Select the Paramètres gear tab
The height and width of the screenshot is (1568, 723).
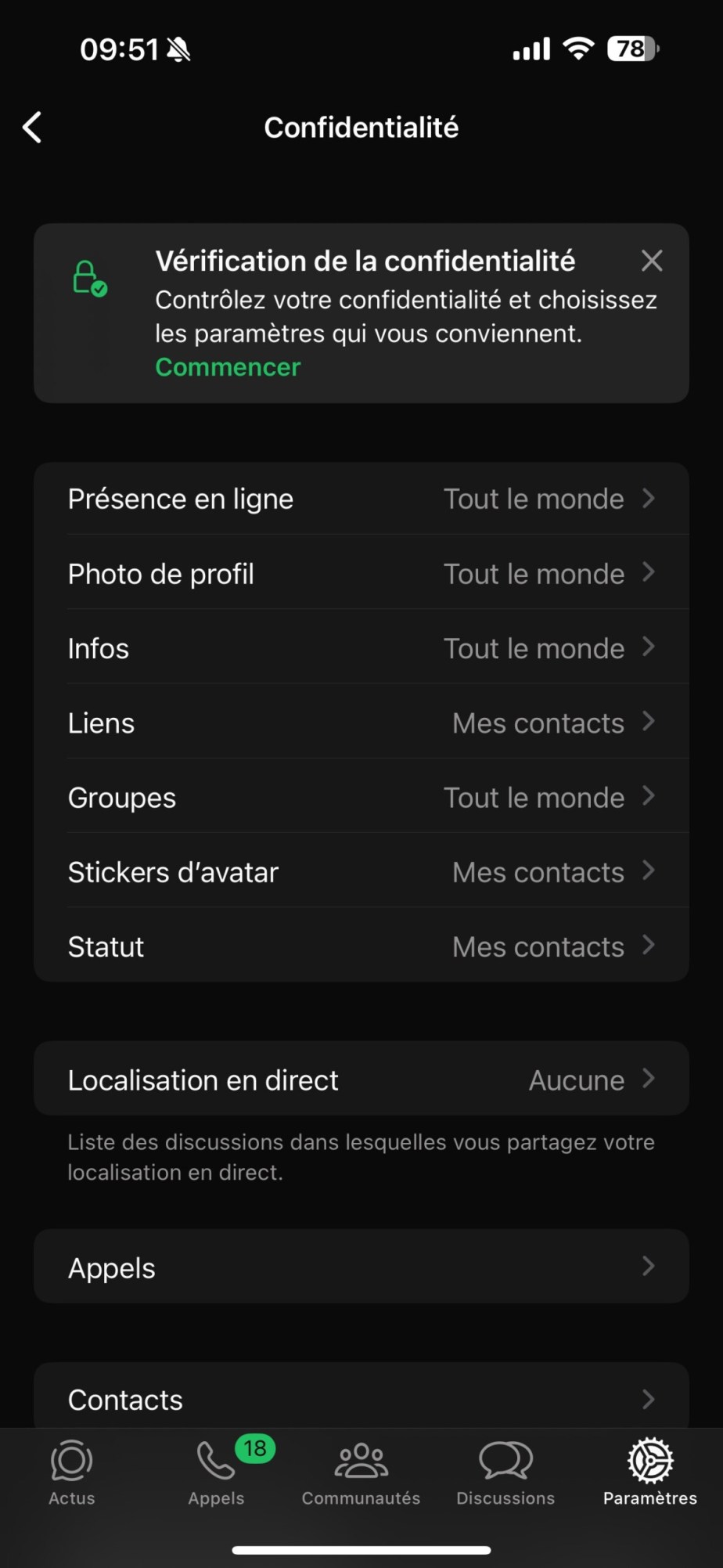pyautogui.click(x=650, y=1461)
